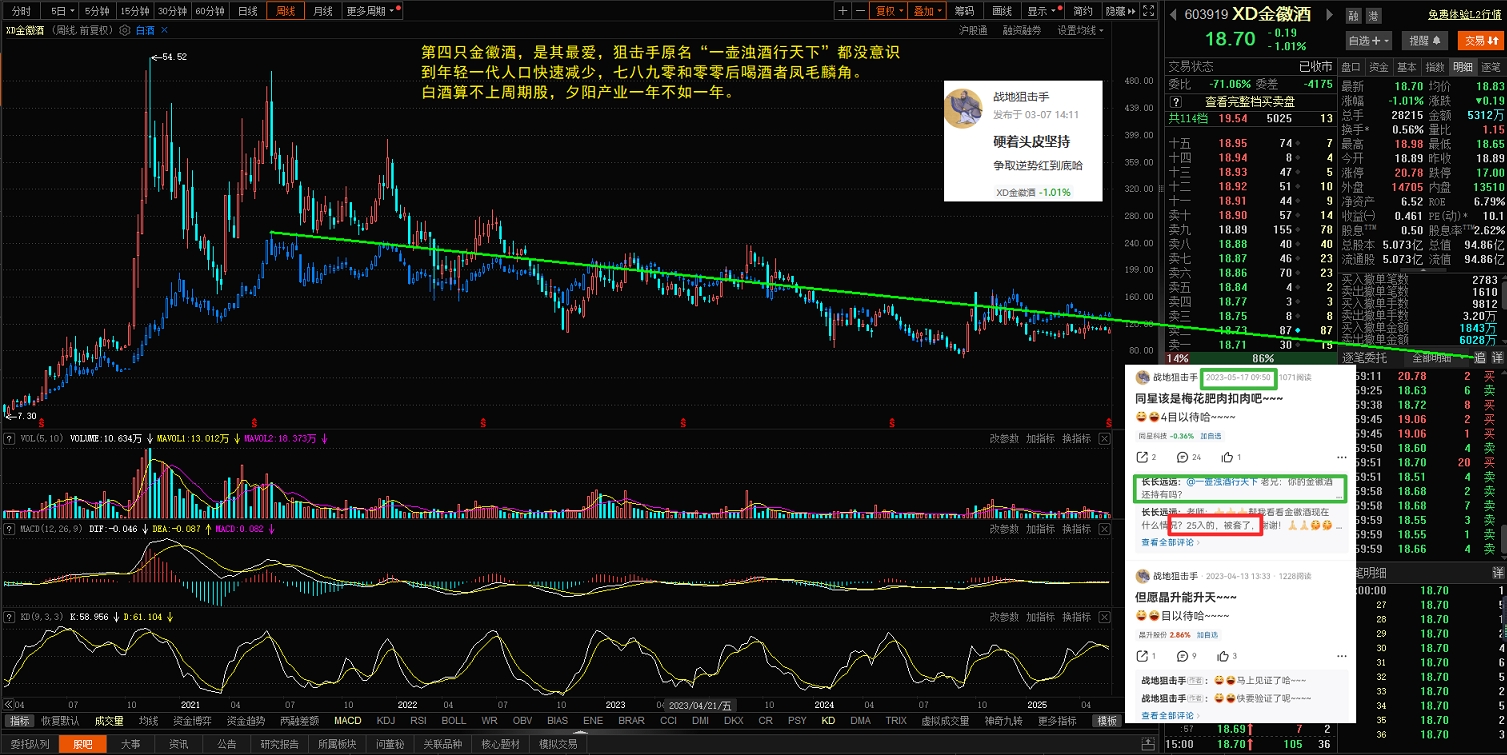Click share icon on 晶升 post
1507x755 pixels.
coord(1142,656)
